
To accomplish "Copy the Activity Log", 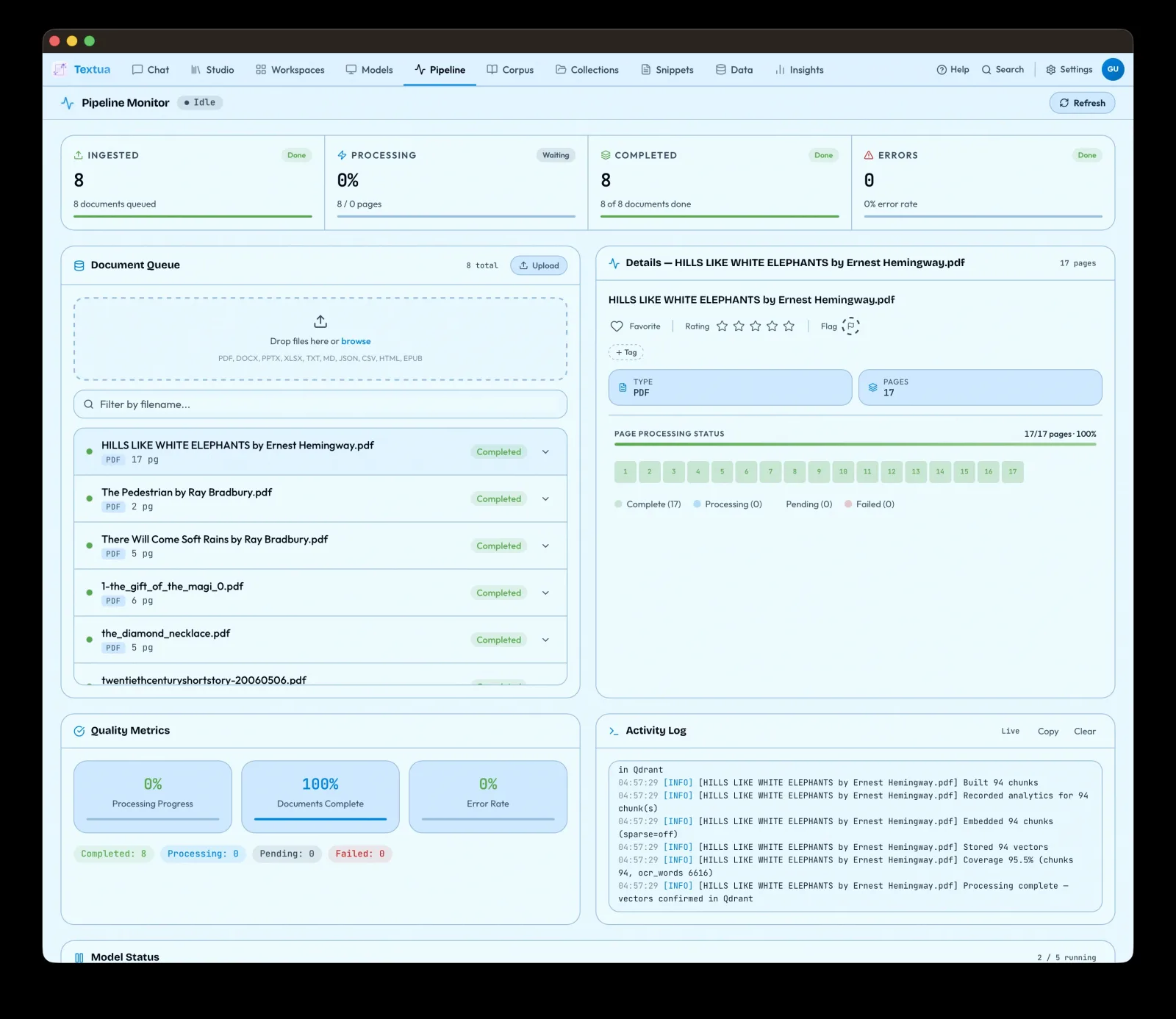I will [x=1048, y=732].
